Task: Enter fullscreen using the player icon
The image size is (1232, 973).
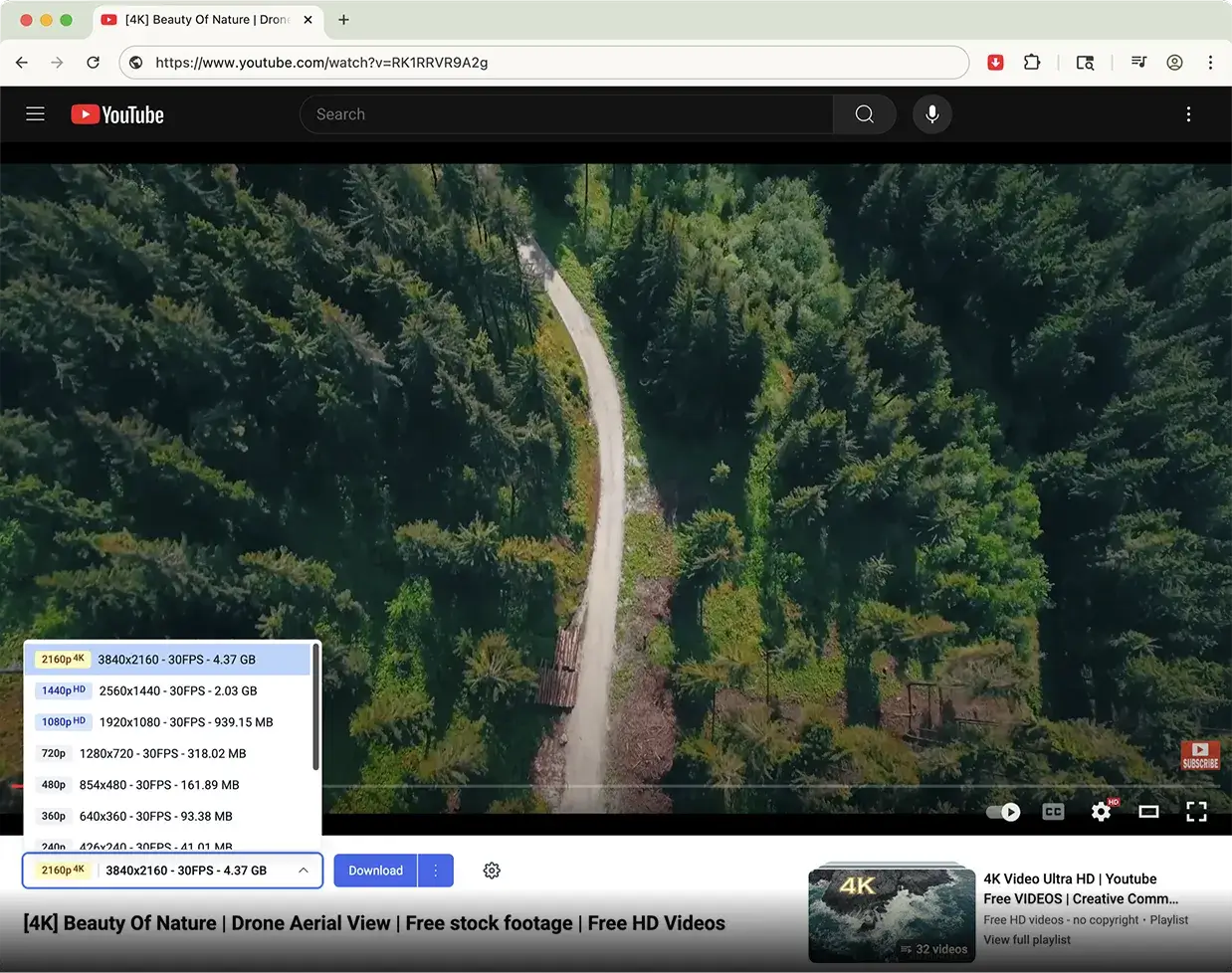Action: click(x=1196, y=812)
